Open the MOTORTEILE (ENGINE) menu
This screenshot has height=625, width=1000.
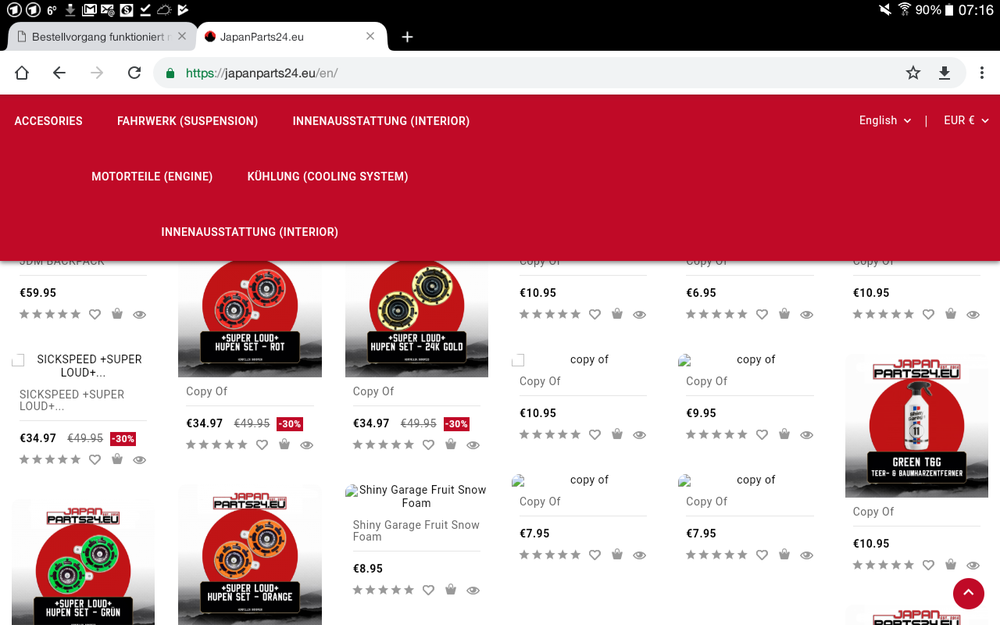152,177
